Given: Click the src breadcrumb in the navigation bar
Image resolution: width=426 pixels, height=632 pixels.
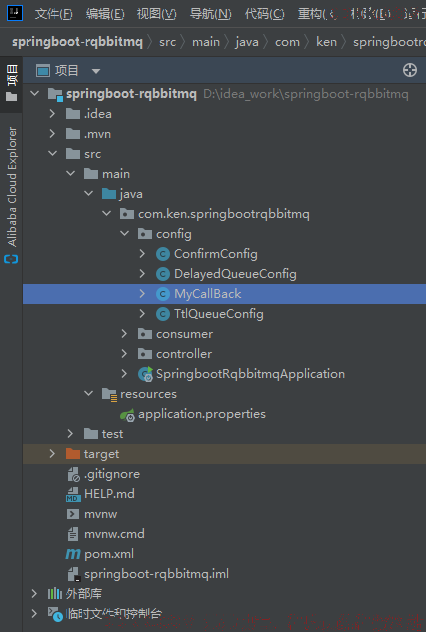Looking at the screenshot, I should (x=167, y=42).
